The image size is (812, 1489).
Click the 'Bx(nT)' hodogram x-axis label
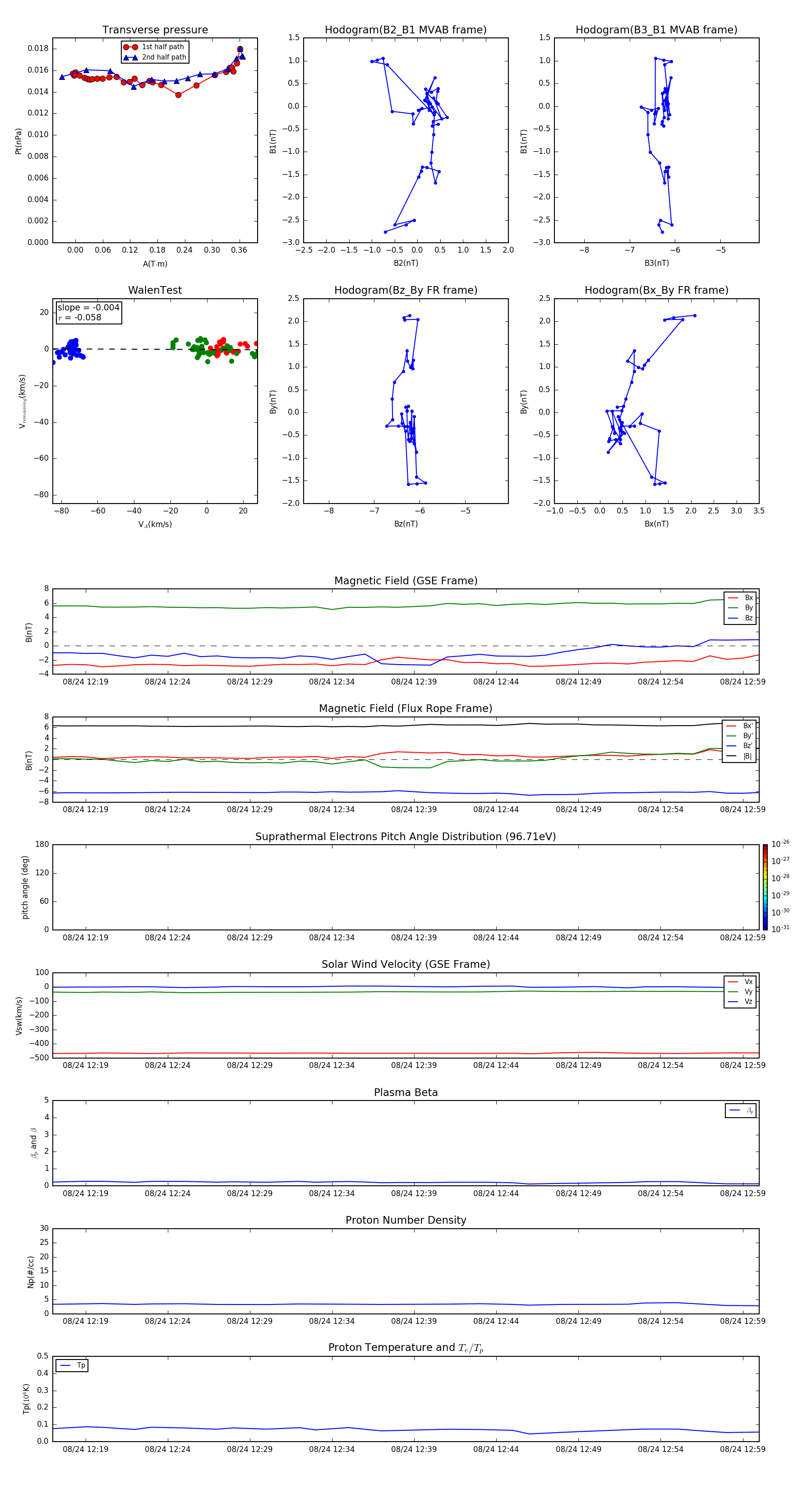[656, 524]
